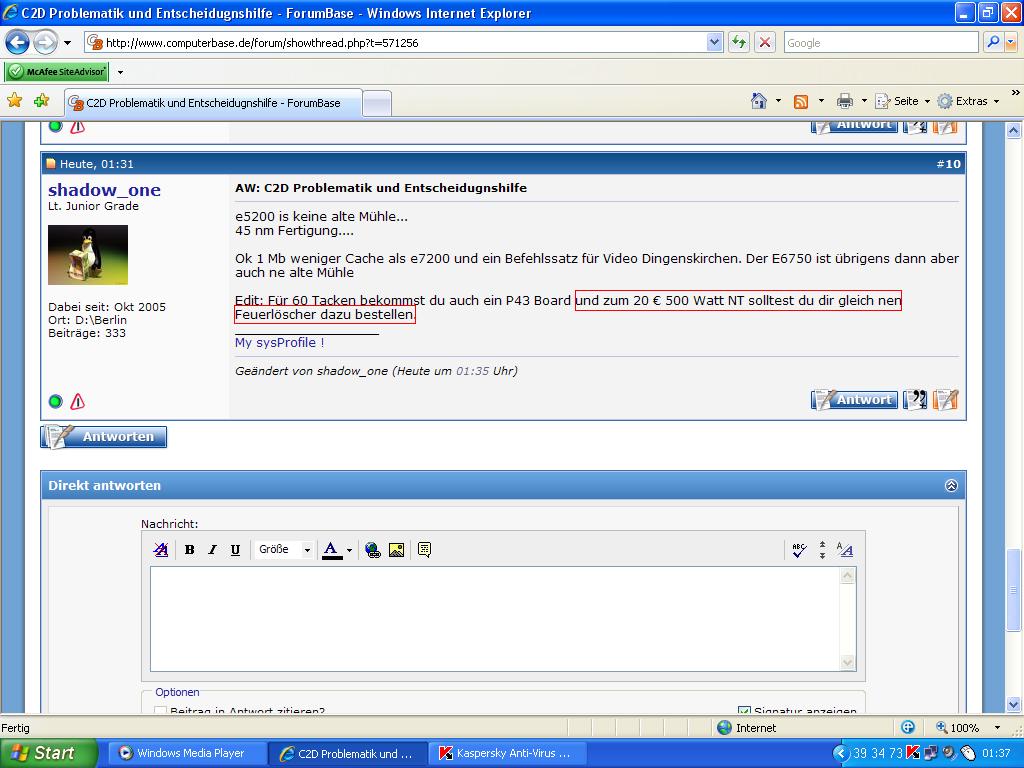
Task: Open a new empty browser tab
Action: point(377,104)
